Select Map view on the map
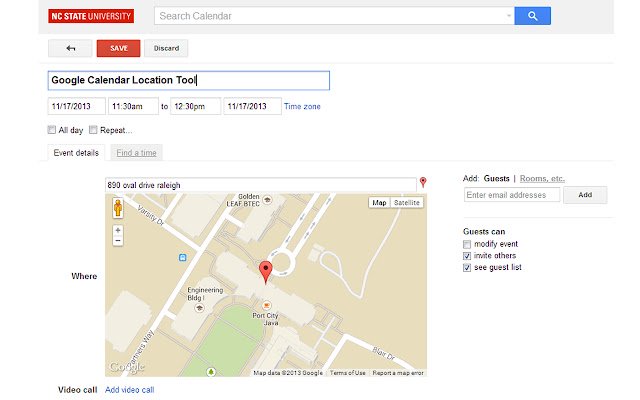This screenshot has width=640, height=400. tap(379, 202)
